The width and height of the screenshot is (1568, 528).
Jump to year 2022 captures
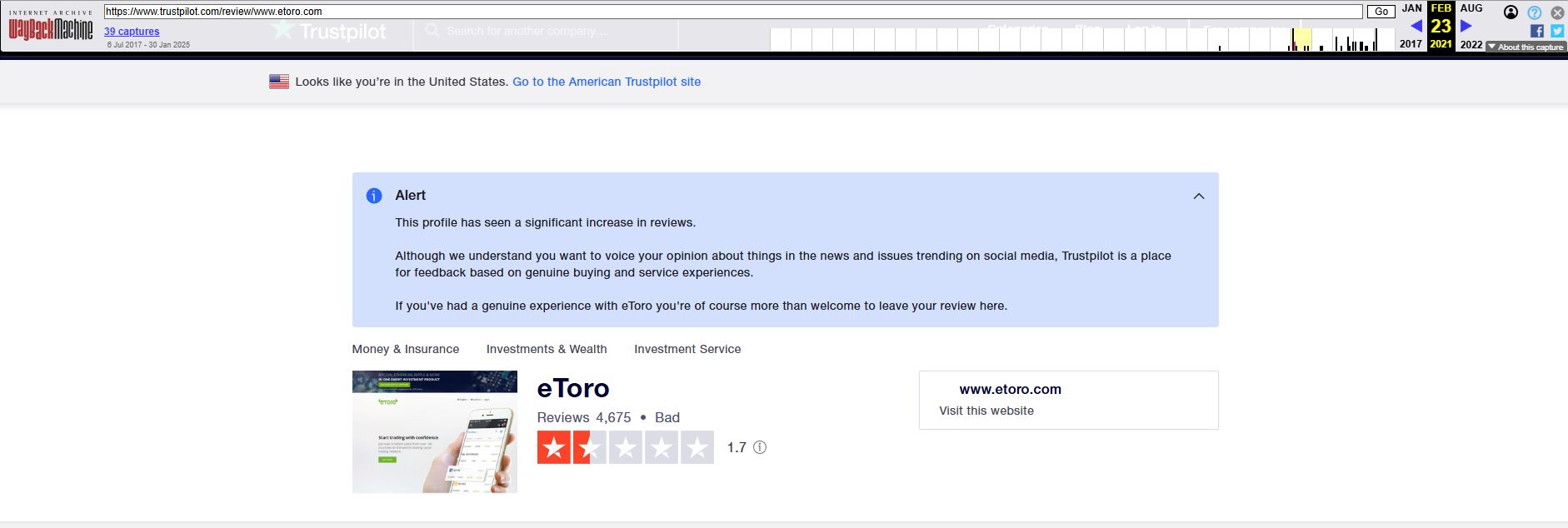coord(1471,44)
